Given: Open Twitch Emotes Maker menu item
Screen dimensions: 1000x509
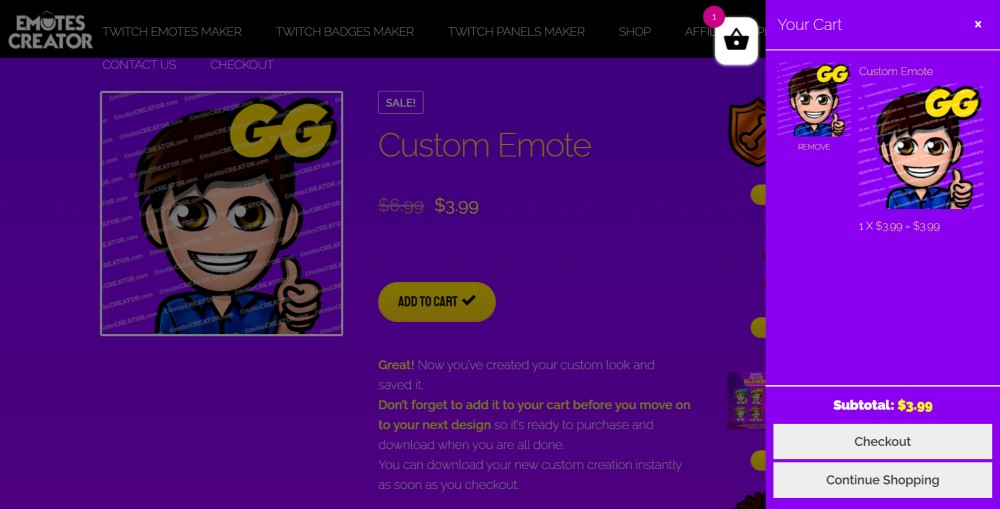Looking at the screenshot, I should point(172,31).
